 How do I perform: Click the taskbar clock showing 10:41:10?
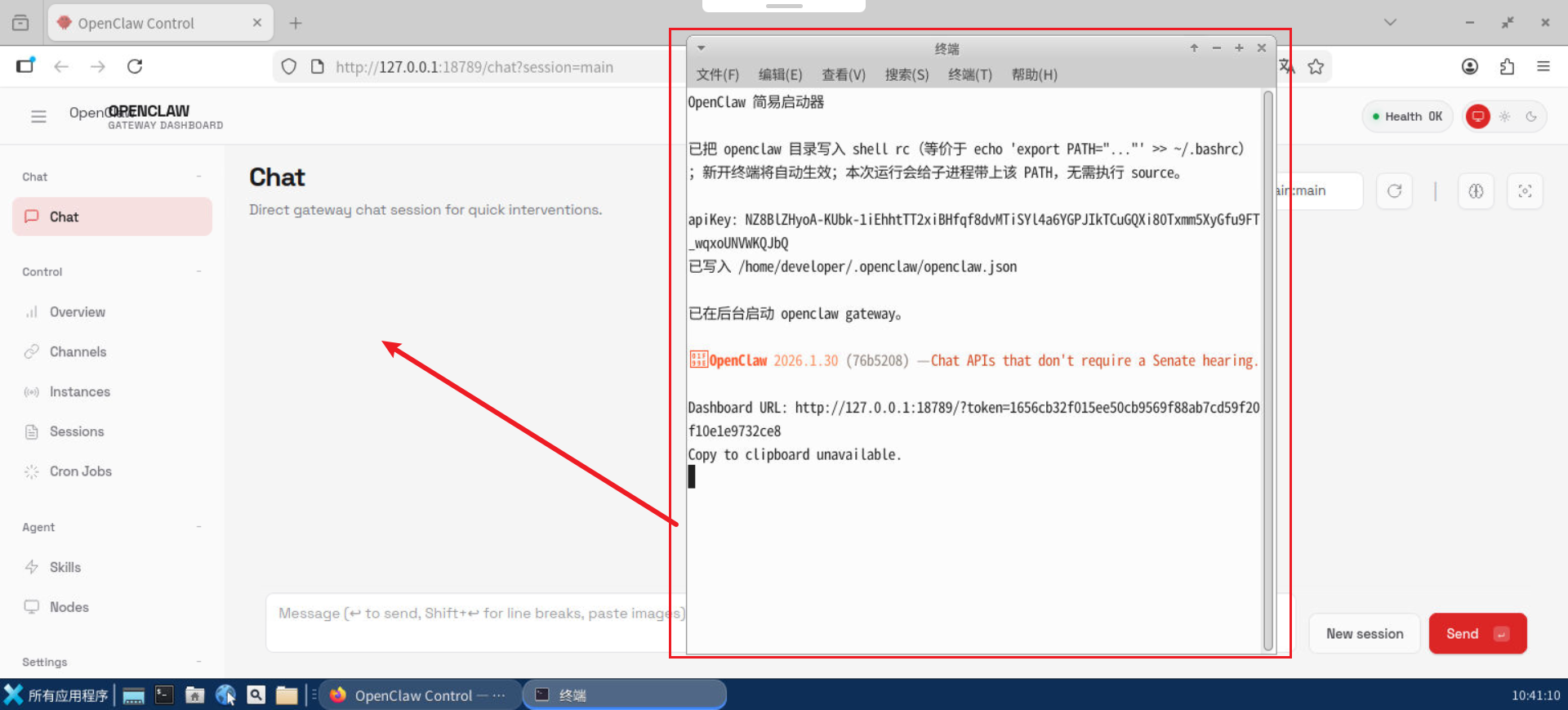1535,695
